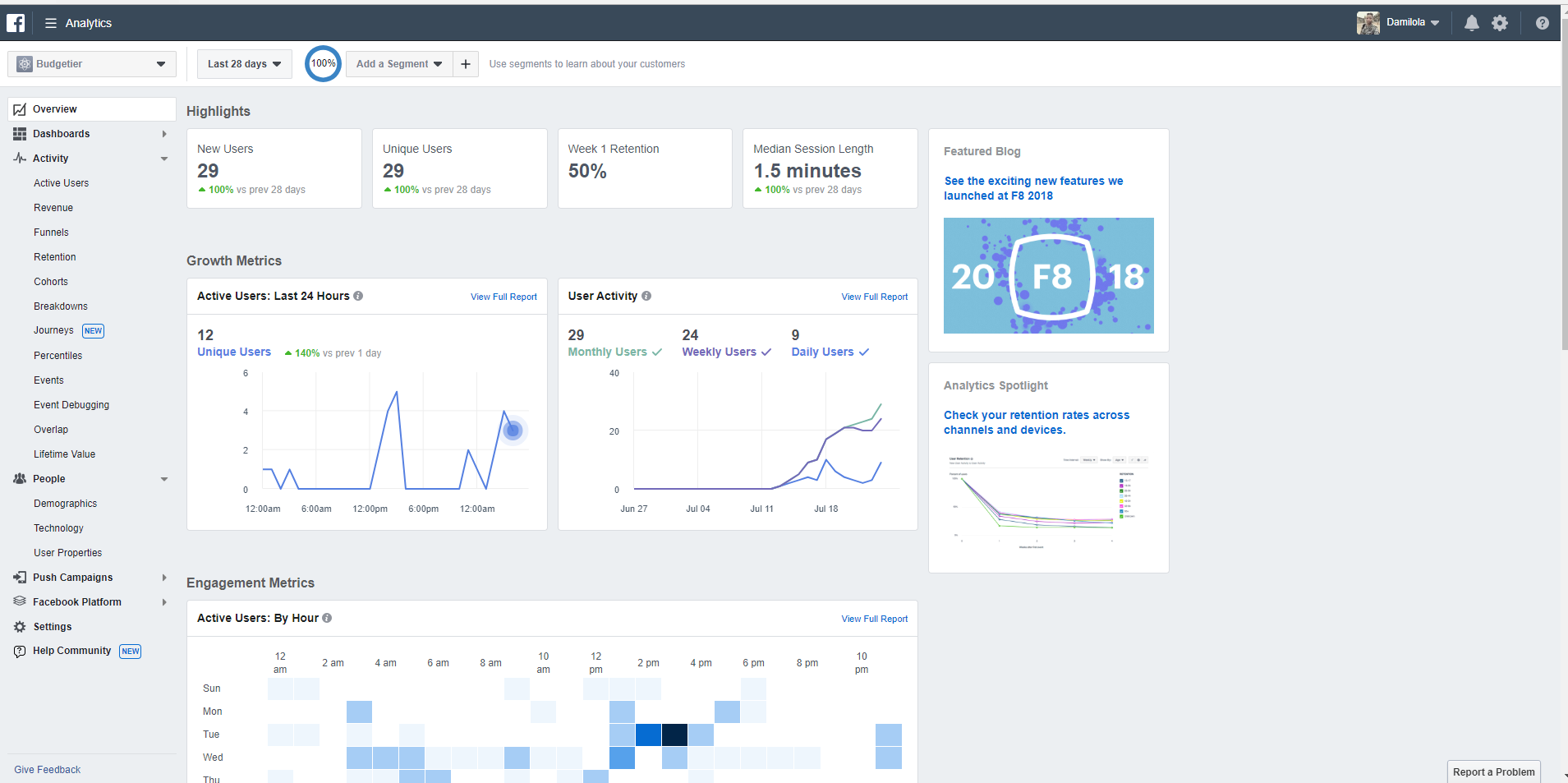Toggle the Daily Users series
The width and height of the screenshot is (1568, 783).
pyautogui.click(x=830, y=352)
